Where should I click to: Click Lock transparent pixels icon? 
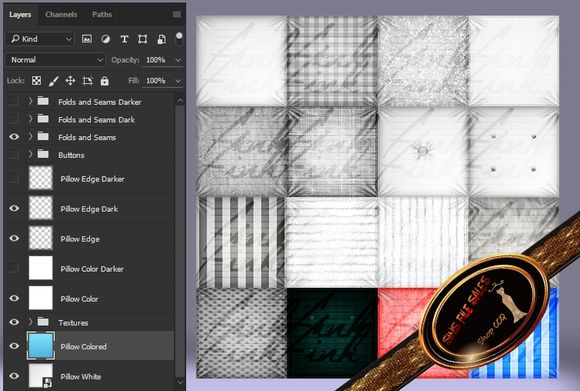(x=36, y=81)
